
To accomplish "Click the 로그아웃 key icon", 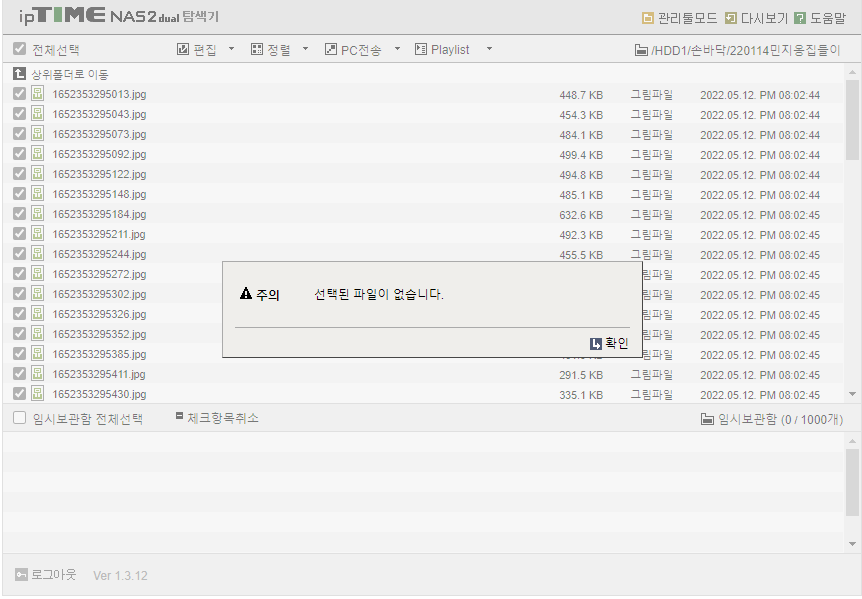I will point(21,575).
